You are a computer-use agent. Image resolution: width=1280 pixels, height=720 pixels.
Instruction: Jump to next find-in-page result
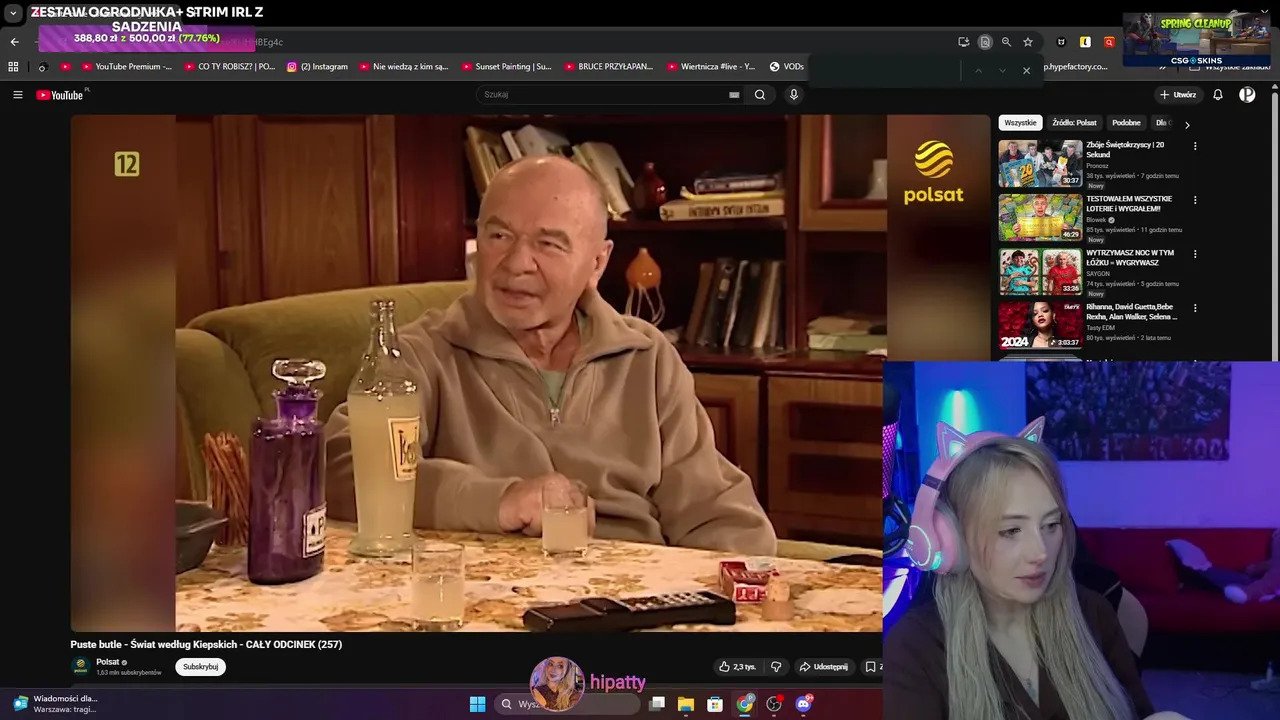click(1002, 70)
